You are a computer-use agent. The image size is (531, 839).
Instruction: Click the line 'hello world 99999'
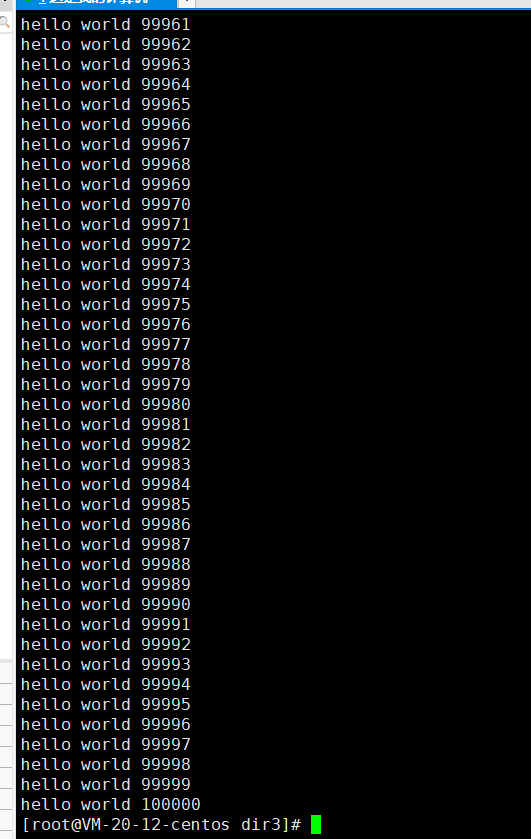click(x=105, y=784)
